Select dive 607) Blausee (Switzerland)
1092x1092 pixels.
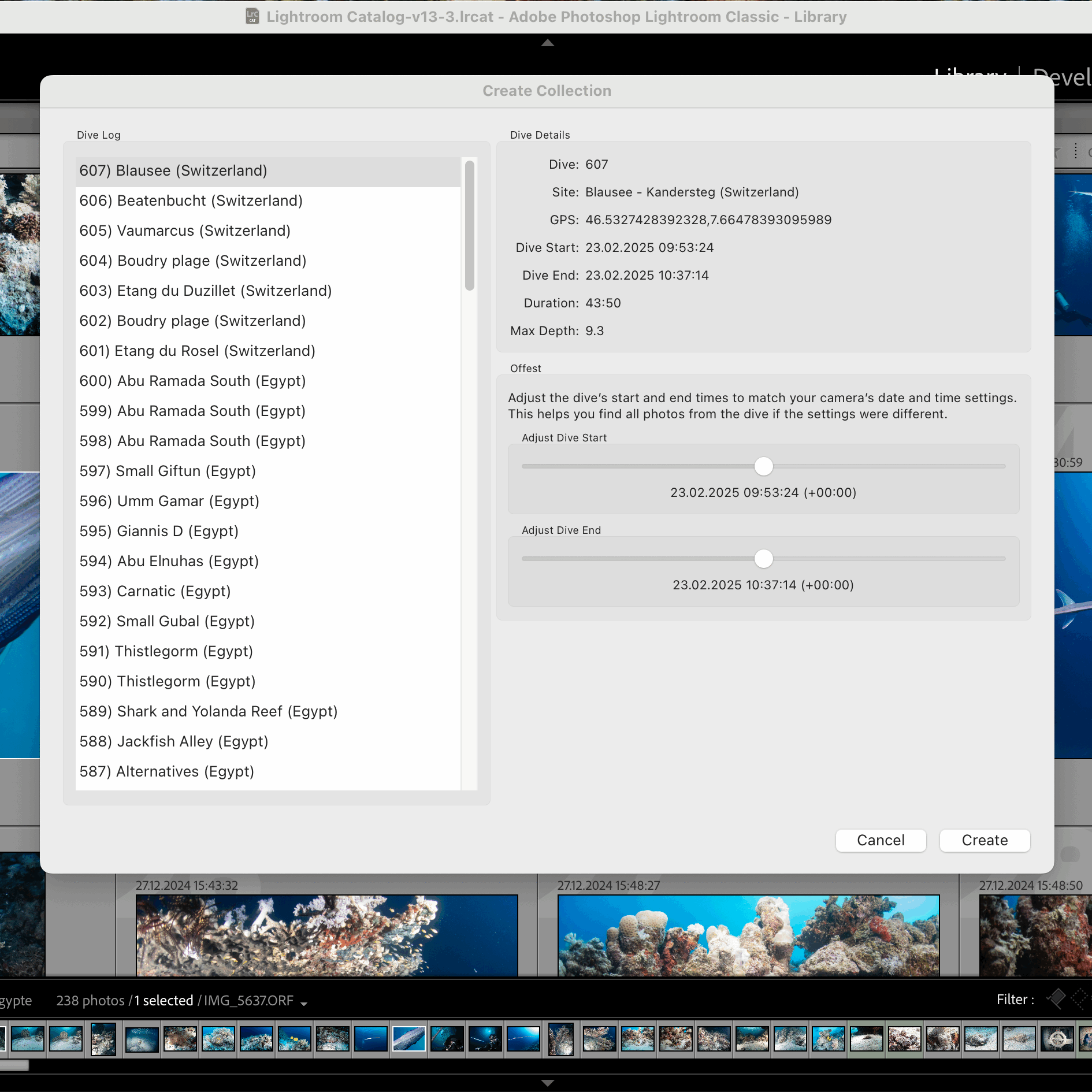(x=268, y=171)
